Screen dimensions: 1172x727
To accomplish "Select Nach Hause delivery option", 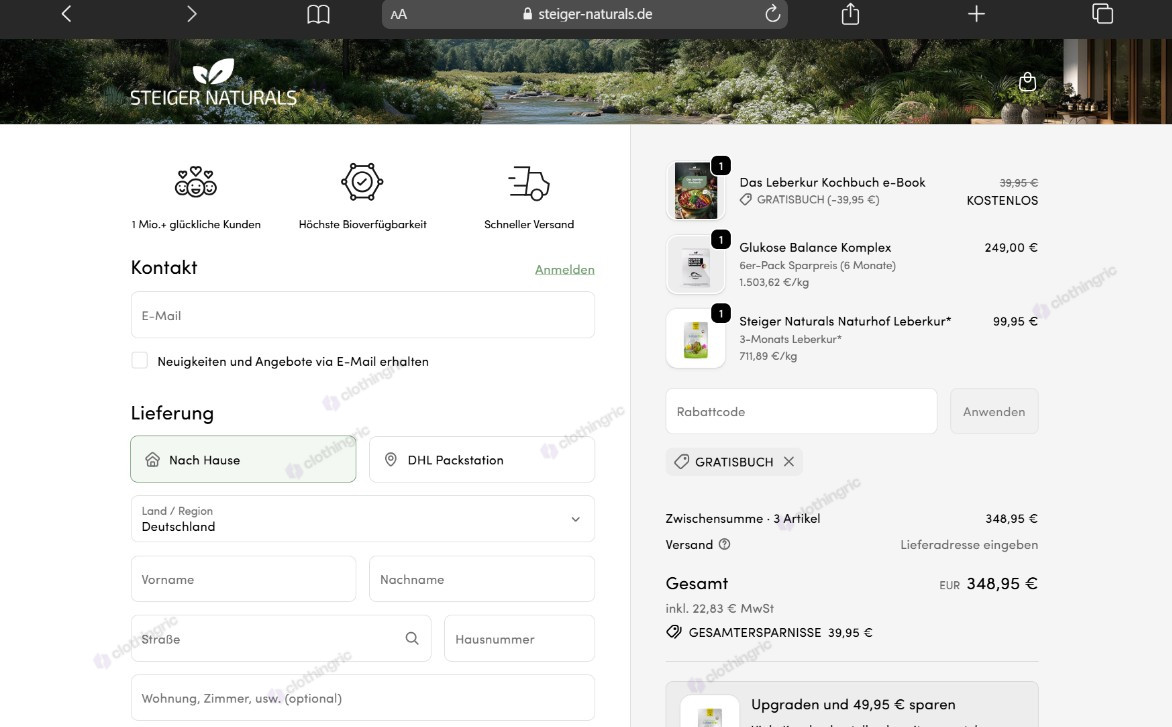I will pyautogui.click(x=244, y=460).
